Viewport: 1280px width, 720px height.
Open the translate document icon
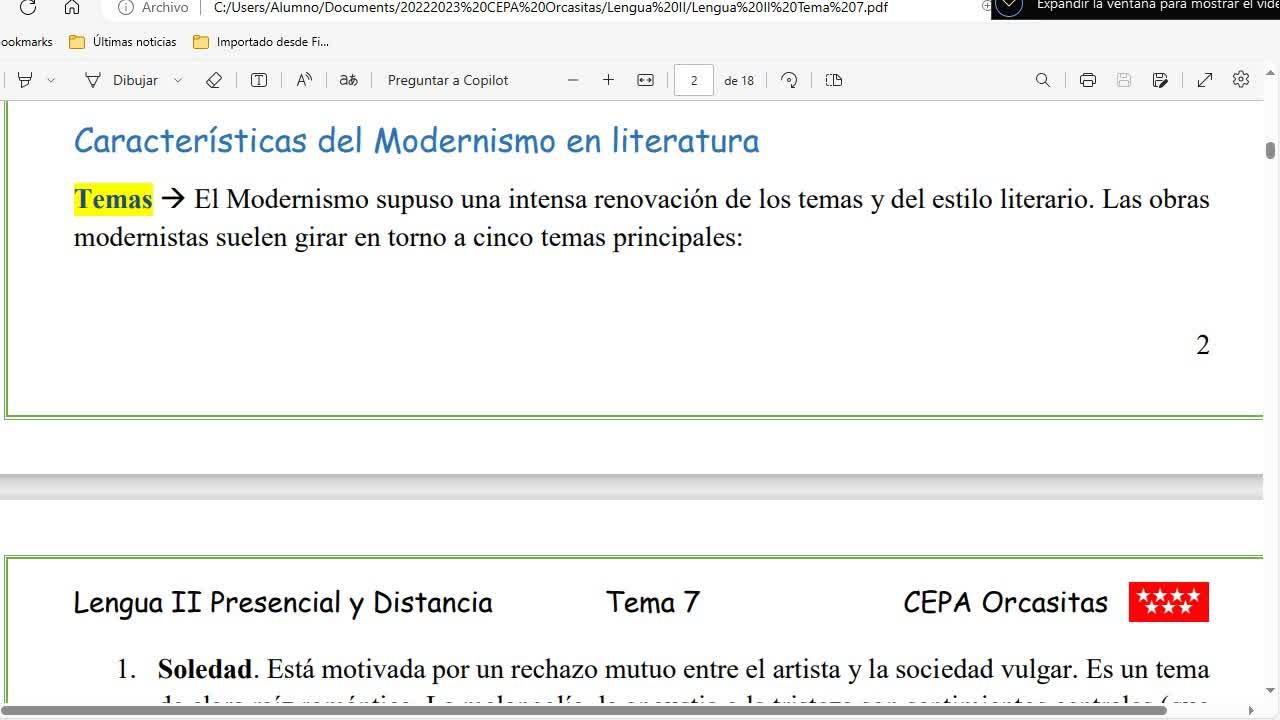(x=348, y=80)
